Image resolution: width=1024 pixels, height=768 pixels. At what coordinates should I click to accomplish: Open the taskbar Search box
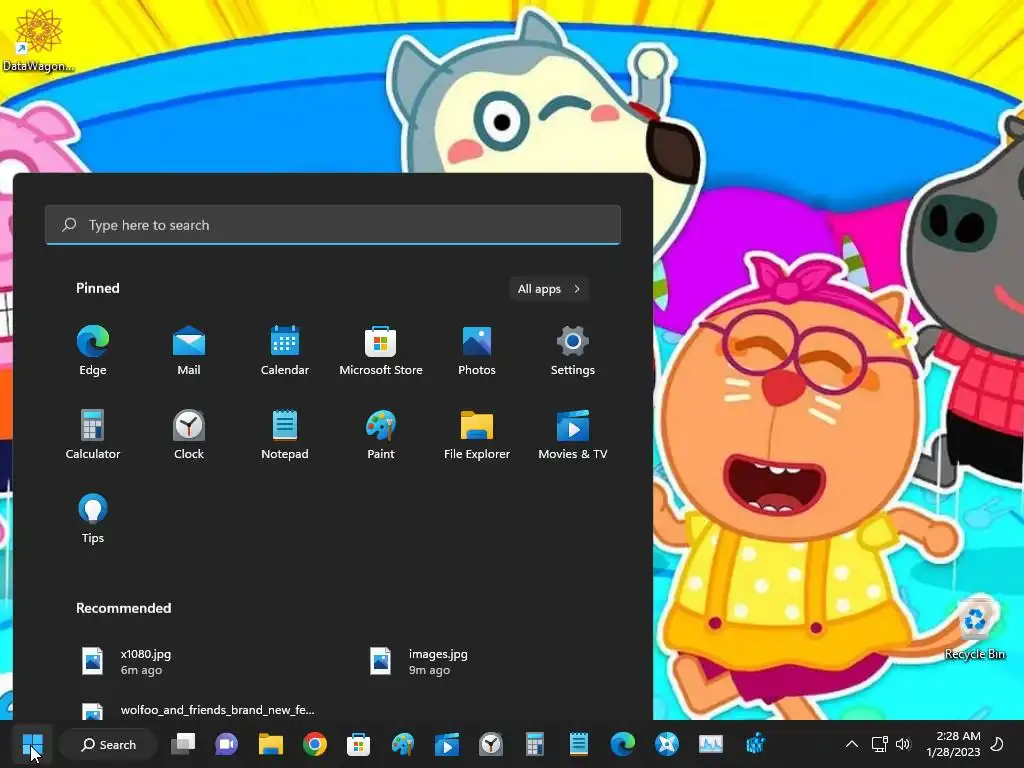click(108, 744)
